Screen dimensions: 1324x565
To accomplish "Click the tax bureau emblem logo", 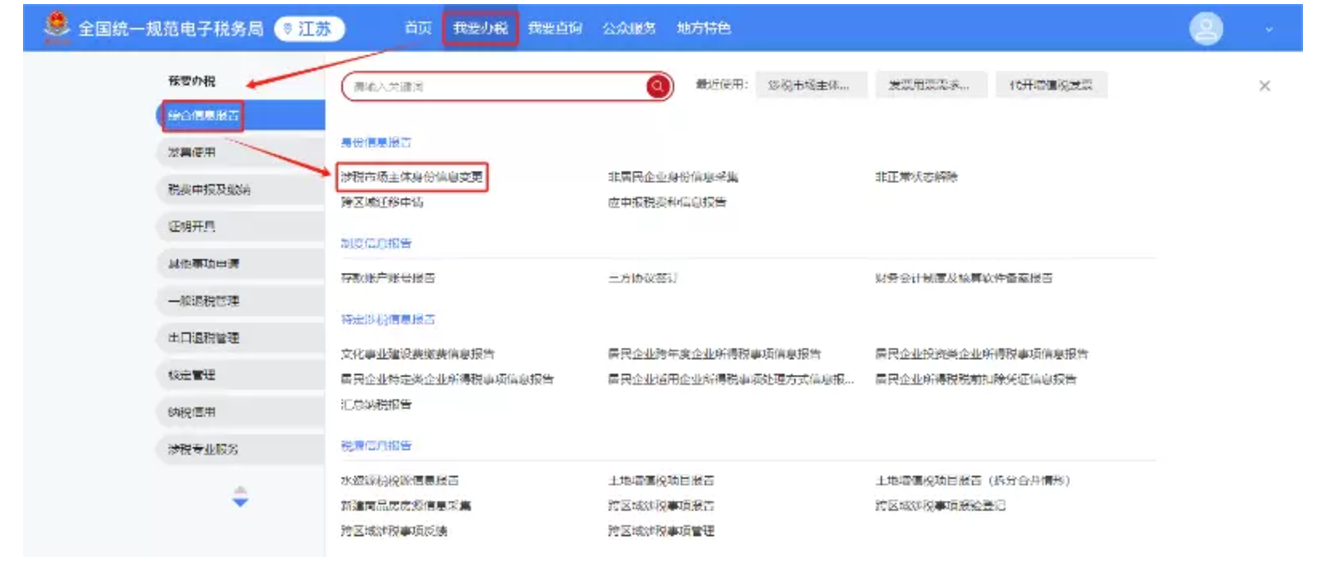I will tap(57, 28).
